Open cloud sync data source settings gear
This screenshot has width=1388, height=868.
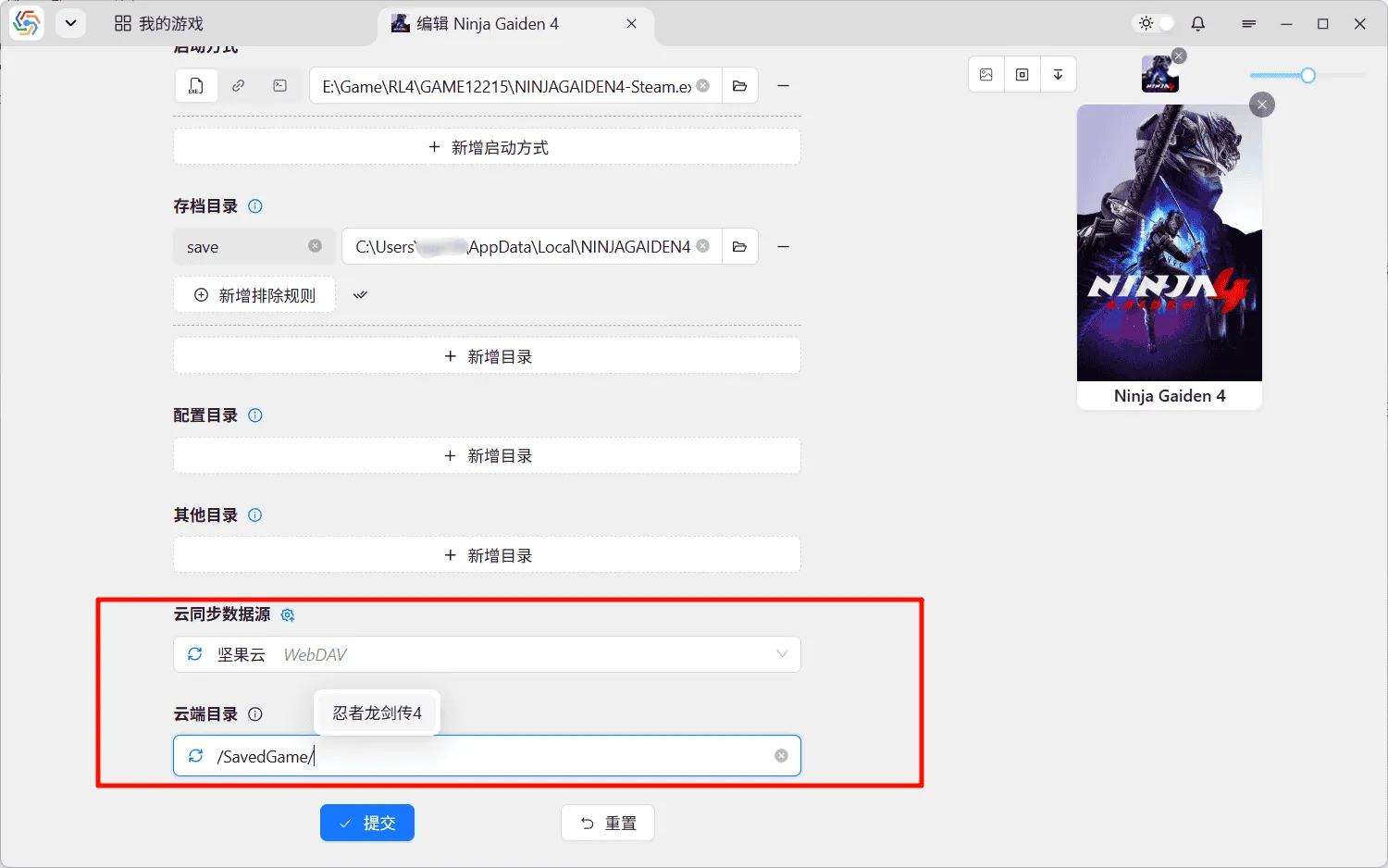click(287, 614)
